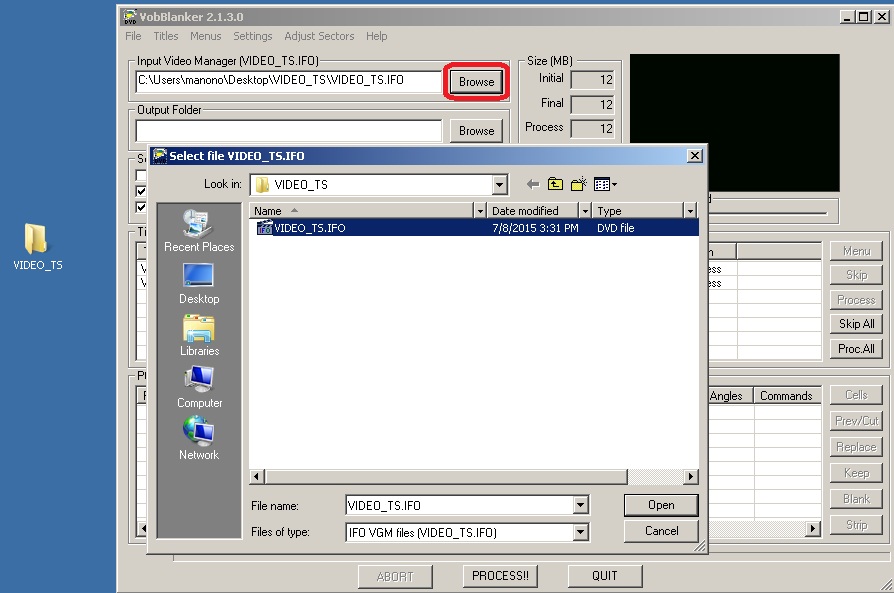Click the Name column header
Image resolution: width=894 pixels, height=593 pixels.
[x=361, y=211]
